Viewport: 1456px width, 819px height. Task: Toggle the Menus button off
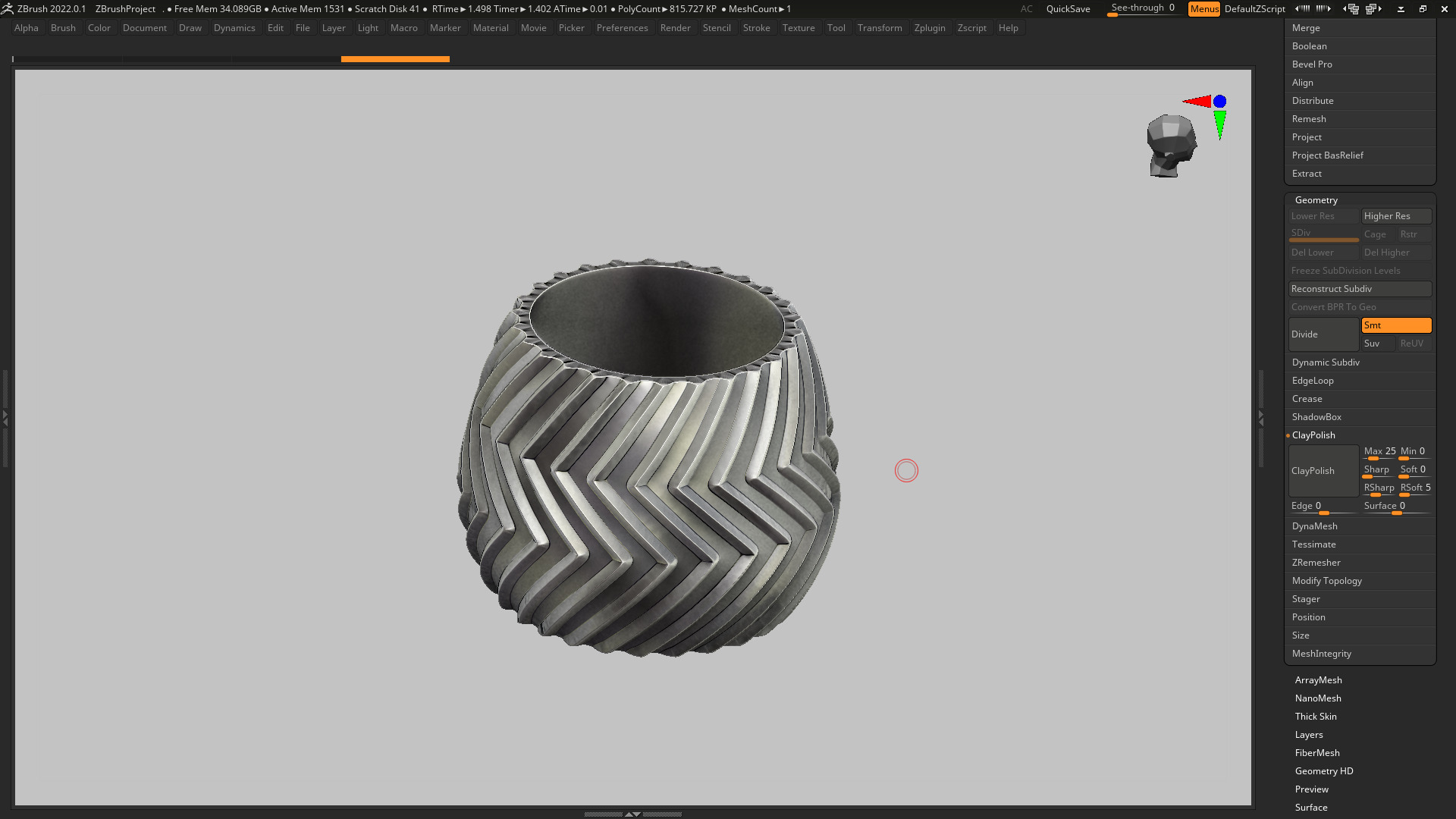click(1203, 9)
